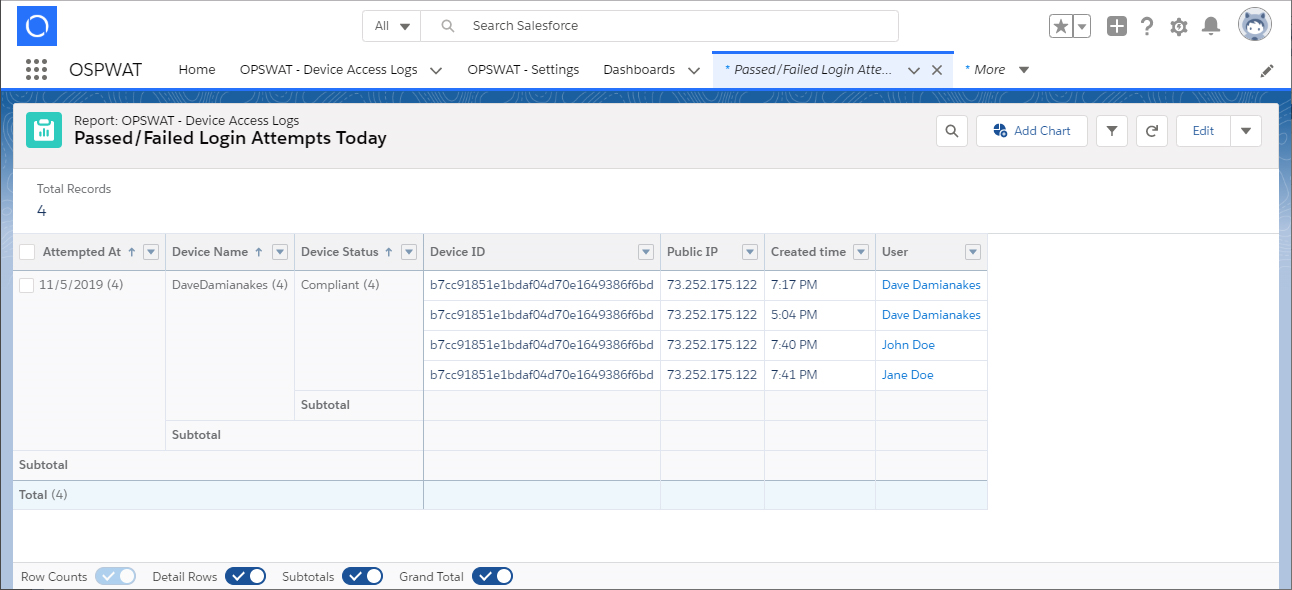The height and width of the screenshot is (590, 1292).
Task: Tick the select-all checkbox in header
Action: 27,252
